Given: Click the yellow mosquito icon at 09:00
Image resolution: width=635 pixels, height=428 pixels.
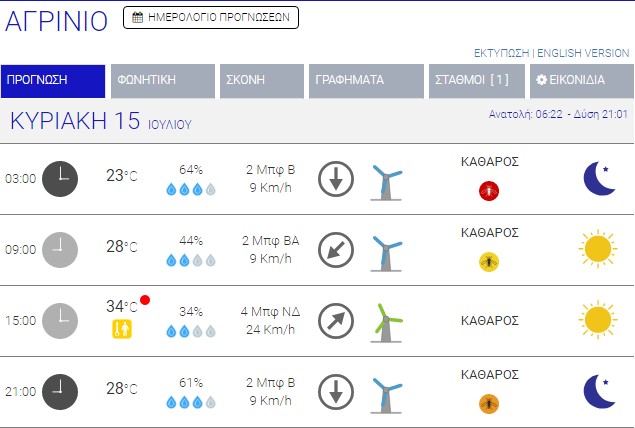Looking at the screenshot, I should click(489, 261).
